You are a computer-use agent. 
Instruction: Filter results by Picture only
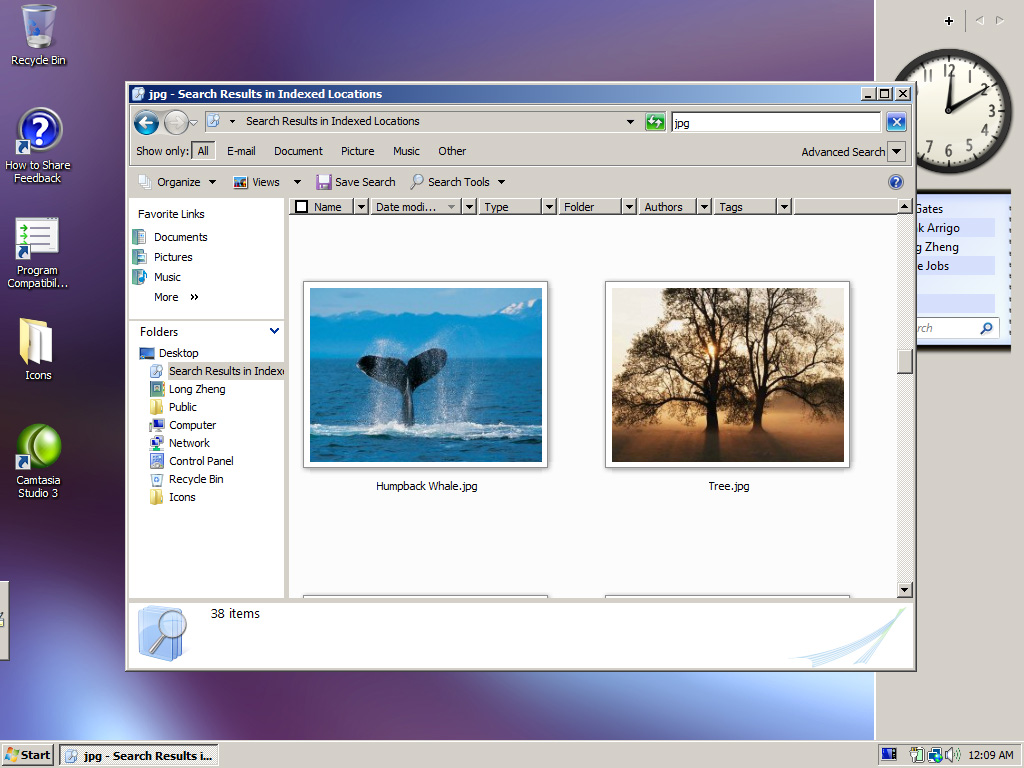357,151
